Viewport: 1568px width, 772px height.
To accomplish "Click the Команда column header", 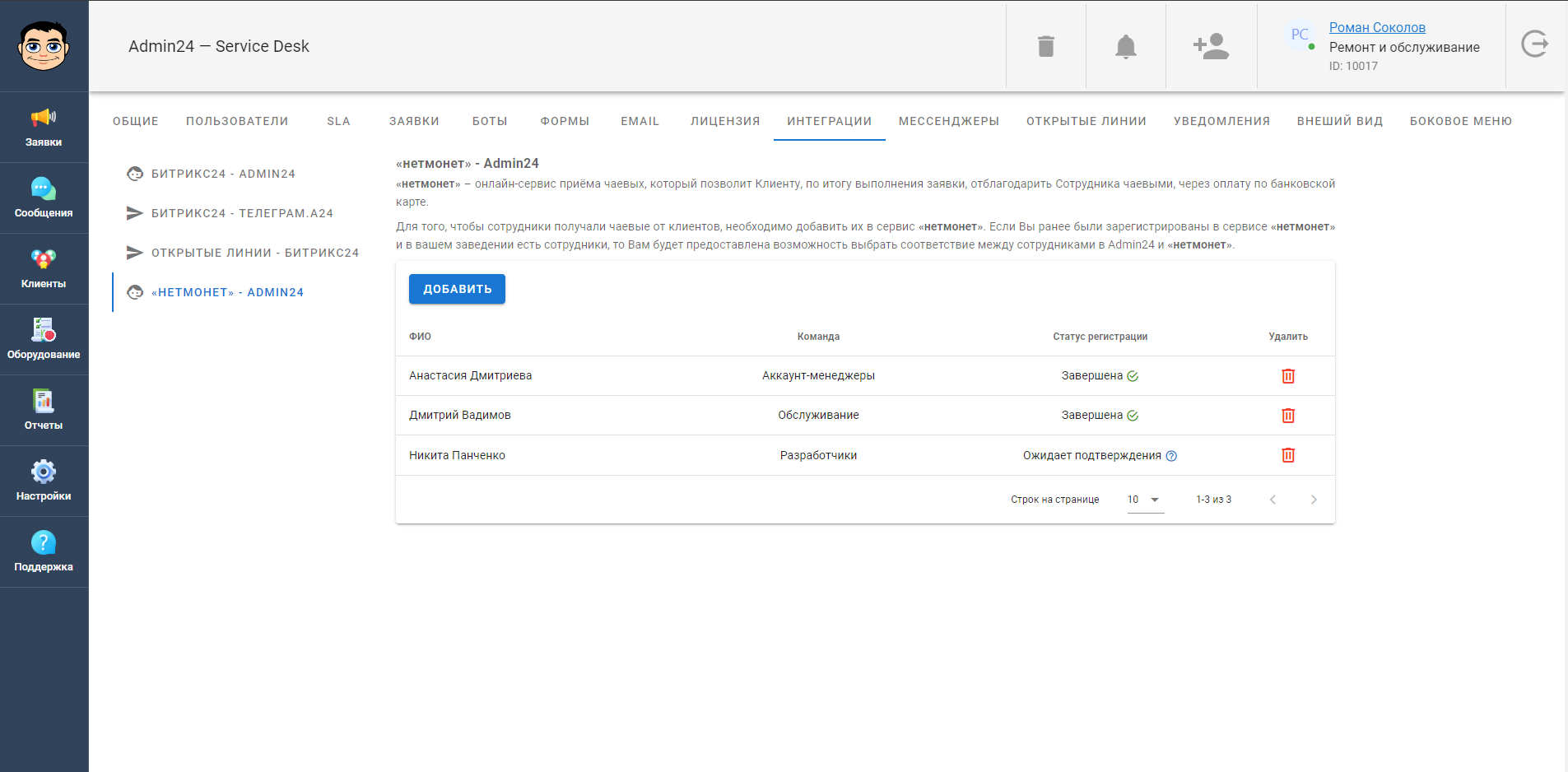I will tap(818, 337).
